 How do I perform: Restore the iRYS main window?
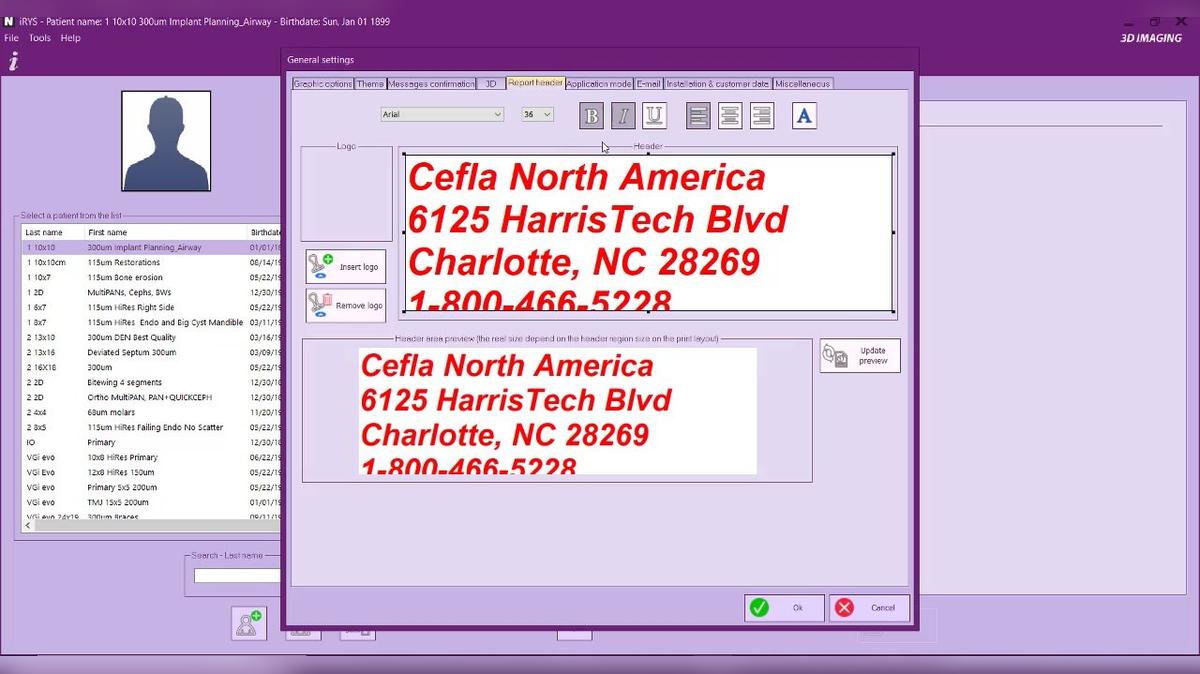(x=1154, y=21)
